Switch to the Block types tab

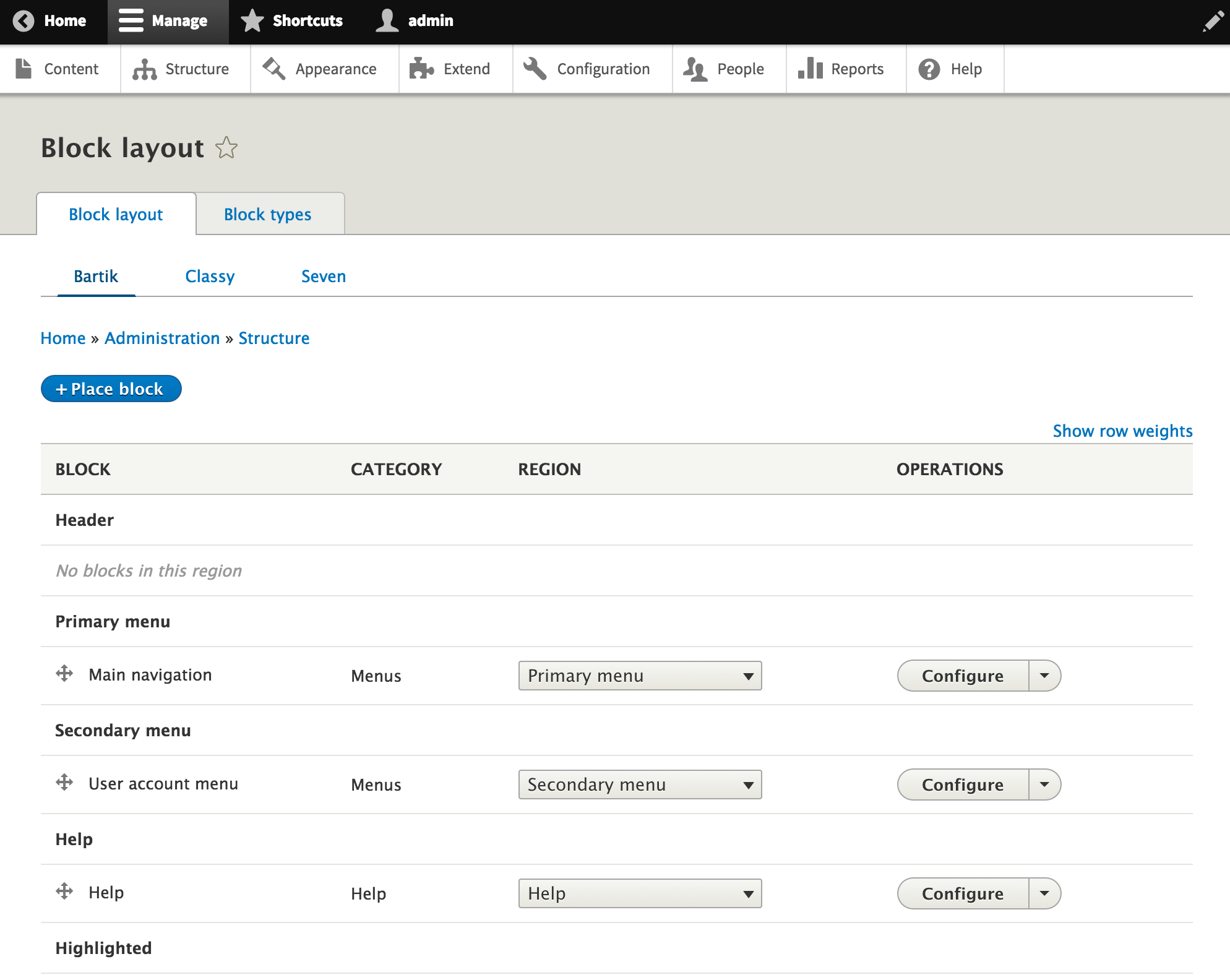tap(267, 213)
